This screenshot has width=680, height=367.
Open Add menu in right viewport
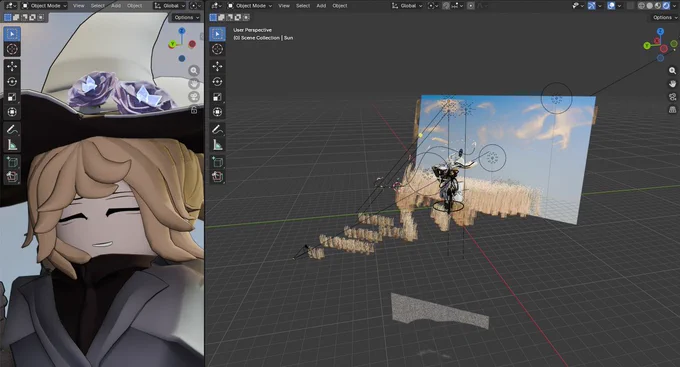321,6
